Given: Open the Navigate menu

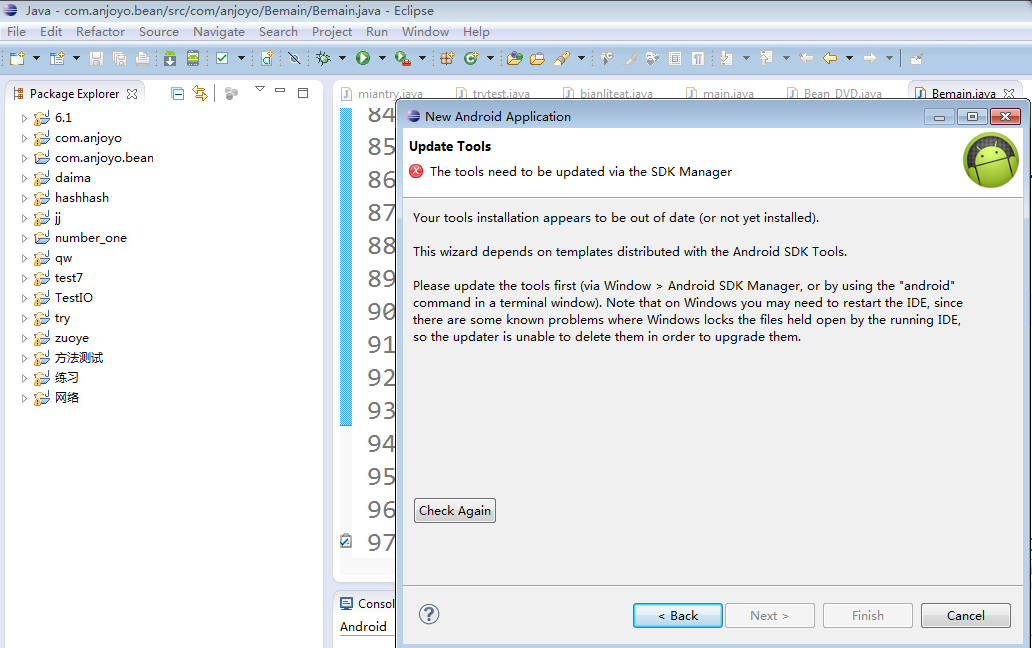Looking at the screenshot, I should point(219,32).
